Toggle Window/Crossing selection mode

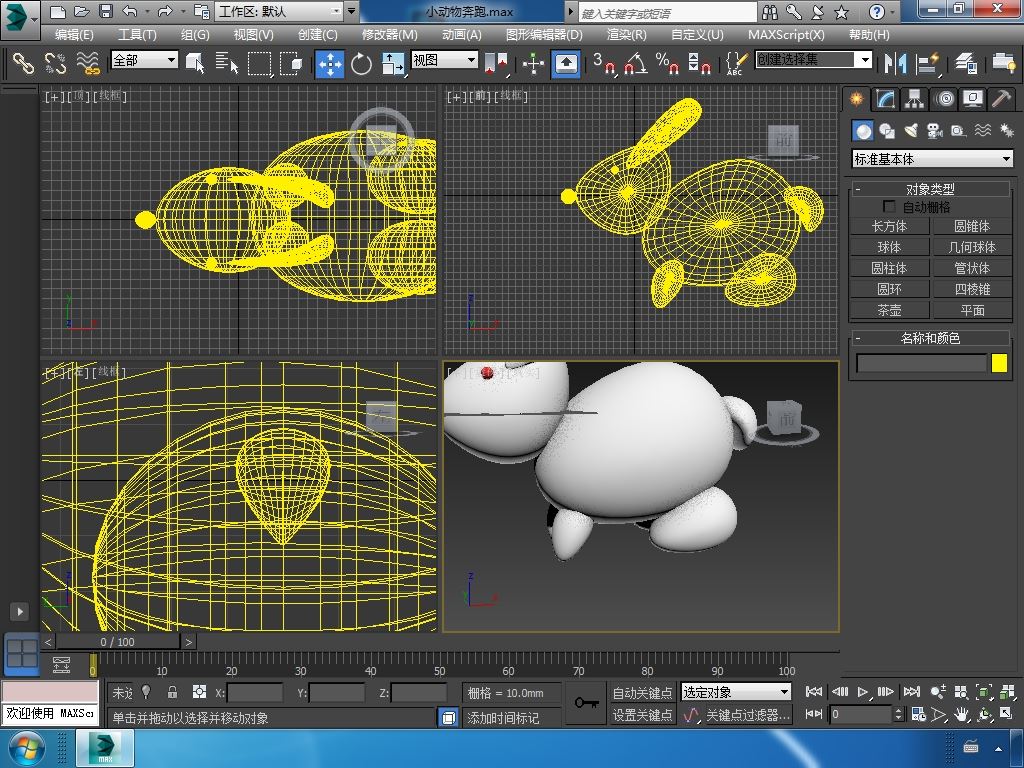click(x=291, y=63)
